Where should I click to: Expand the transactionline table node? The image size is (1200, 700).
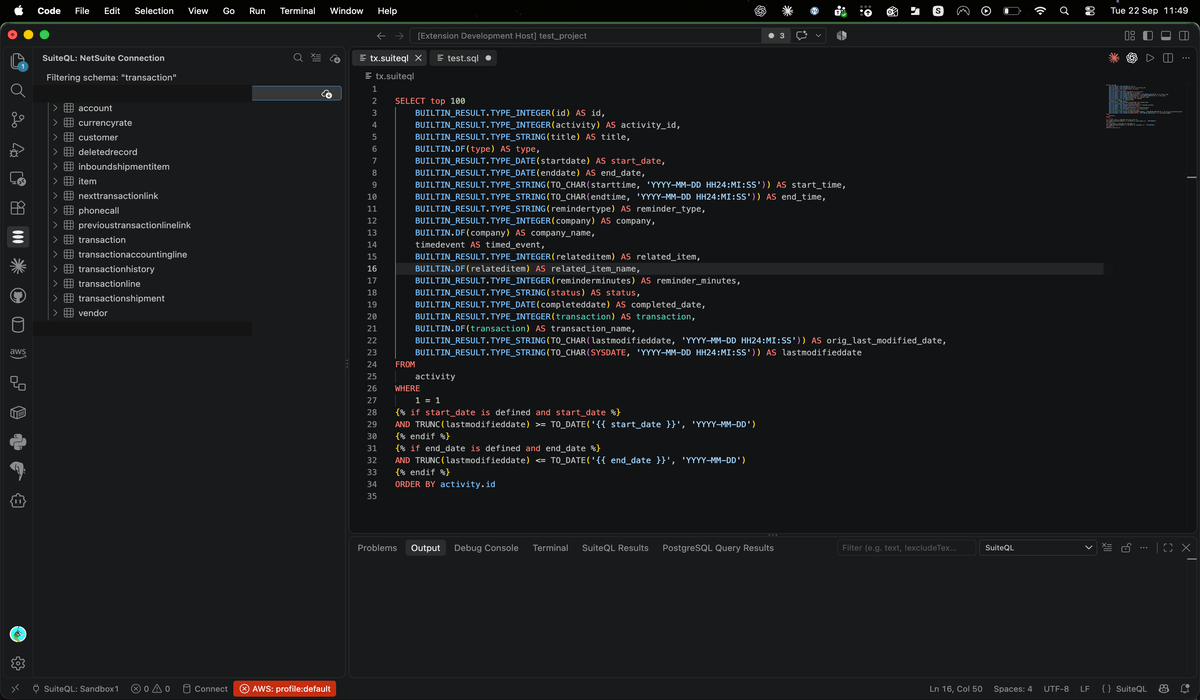pos(55,284)
